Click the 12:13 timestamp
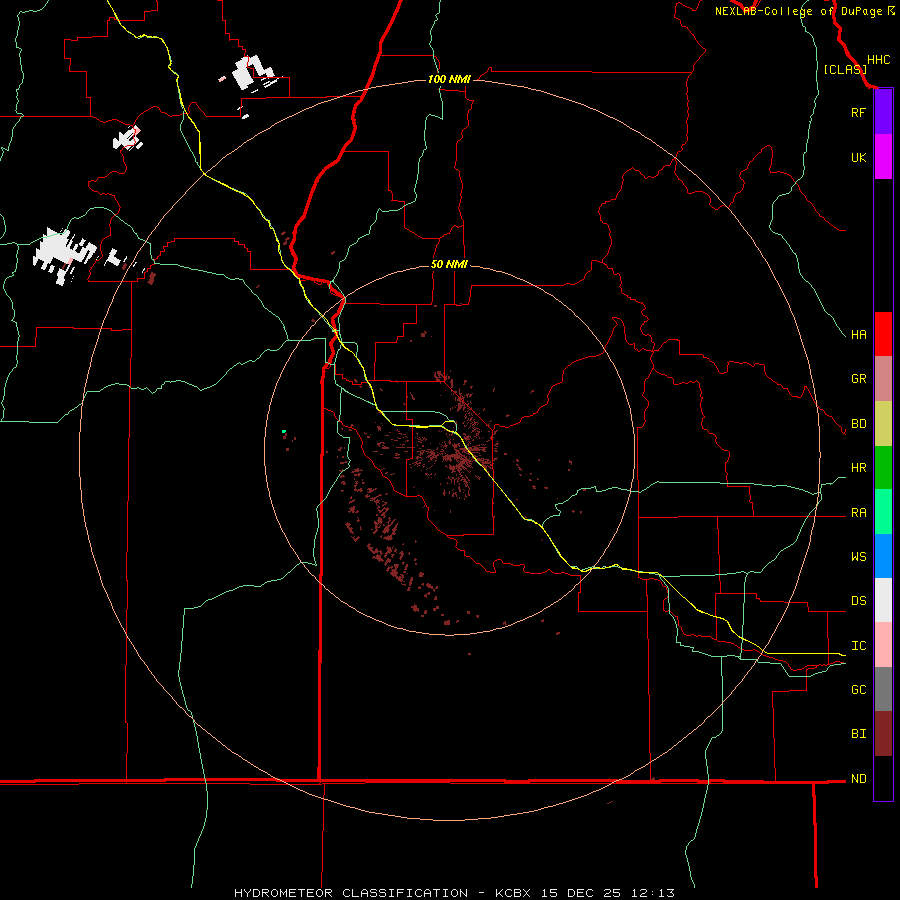Screen dimensions: 900x900 653,893
